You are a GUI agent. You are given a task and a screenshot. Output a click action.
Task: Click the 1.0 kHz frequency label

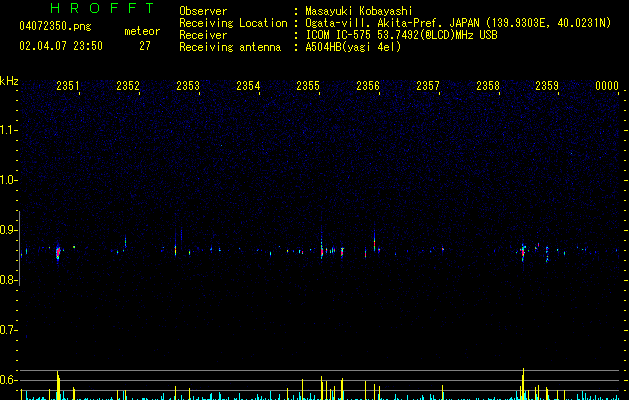click(9, 180)
